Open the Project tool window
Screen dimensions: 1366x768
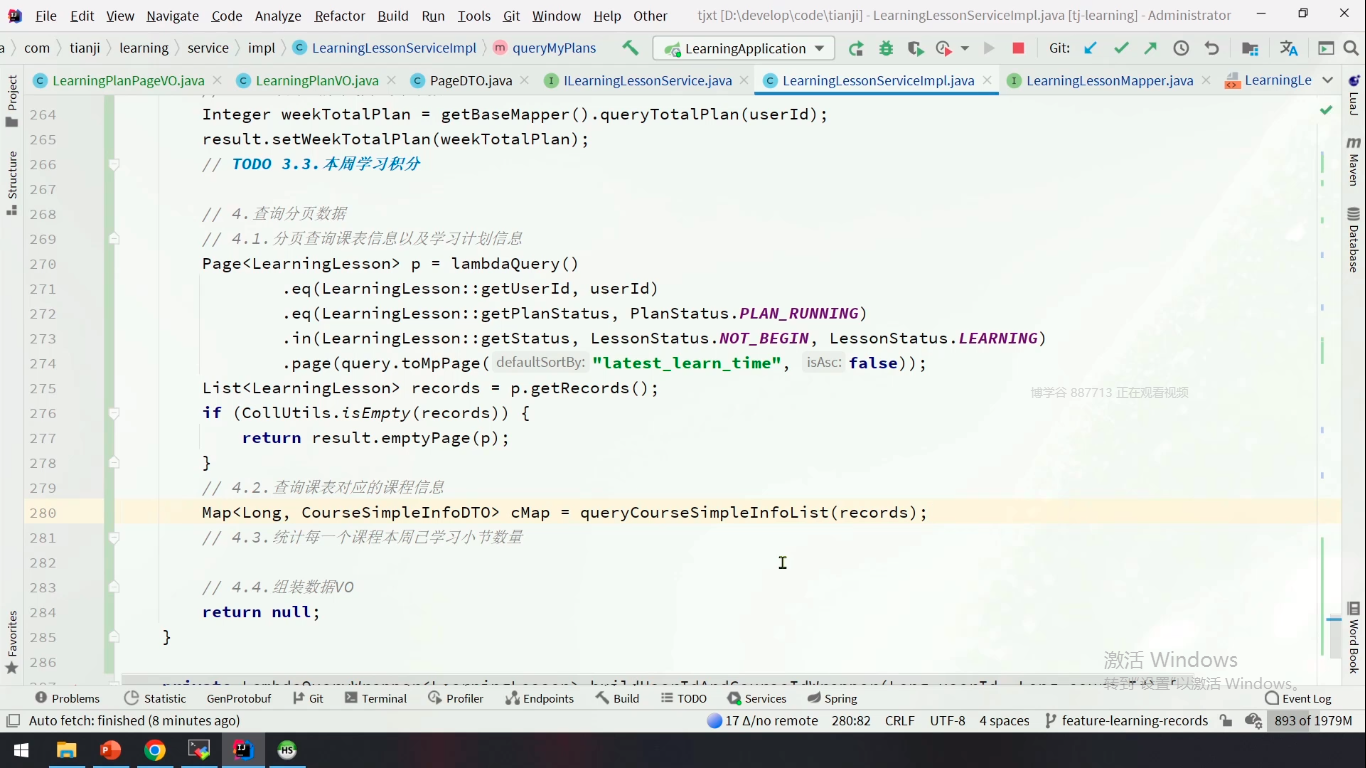click(x=12, y=102)
